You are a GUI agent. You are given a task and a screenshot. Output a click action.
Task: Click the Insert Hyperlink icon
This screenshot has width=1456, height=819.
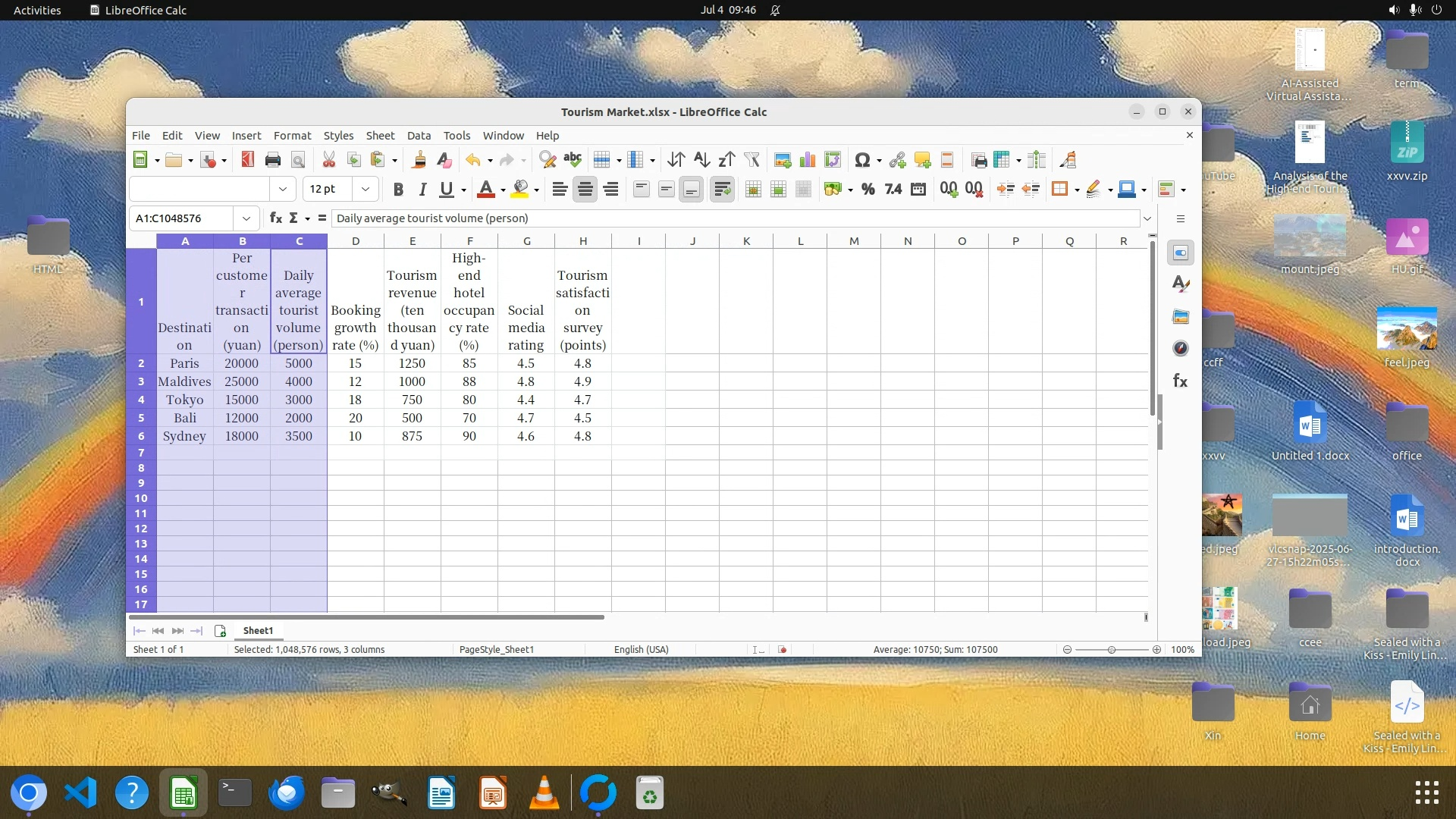(x=897, y=160)
